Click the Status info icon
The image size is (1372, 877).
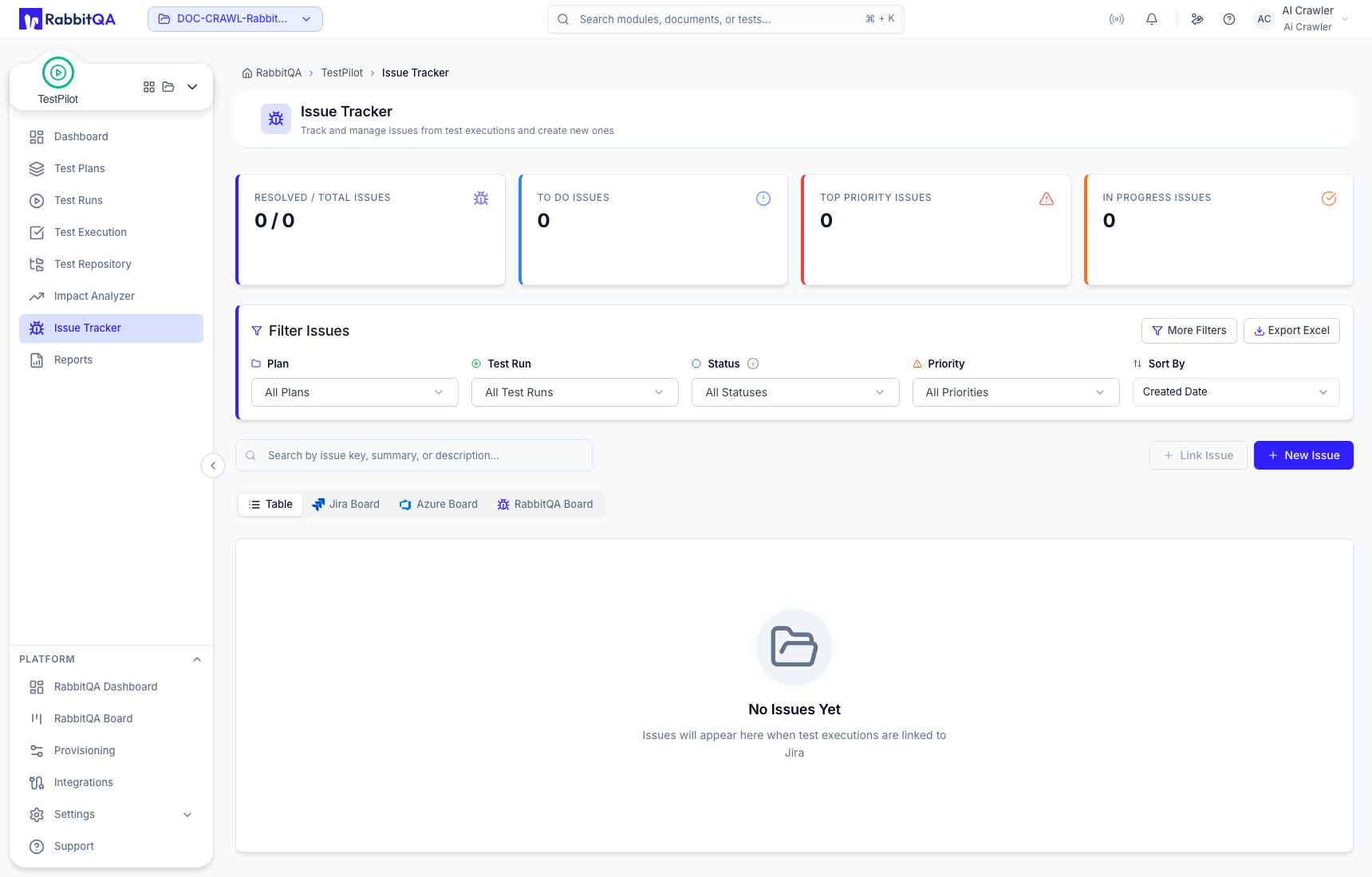pyautogui.click(x=753, y=364)
